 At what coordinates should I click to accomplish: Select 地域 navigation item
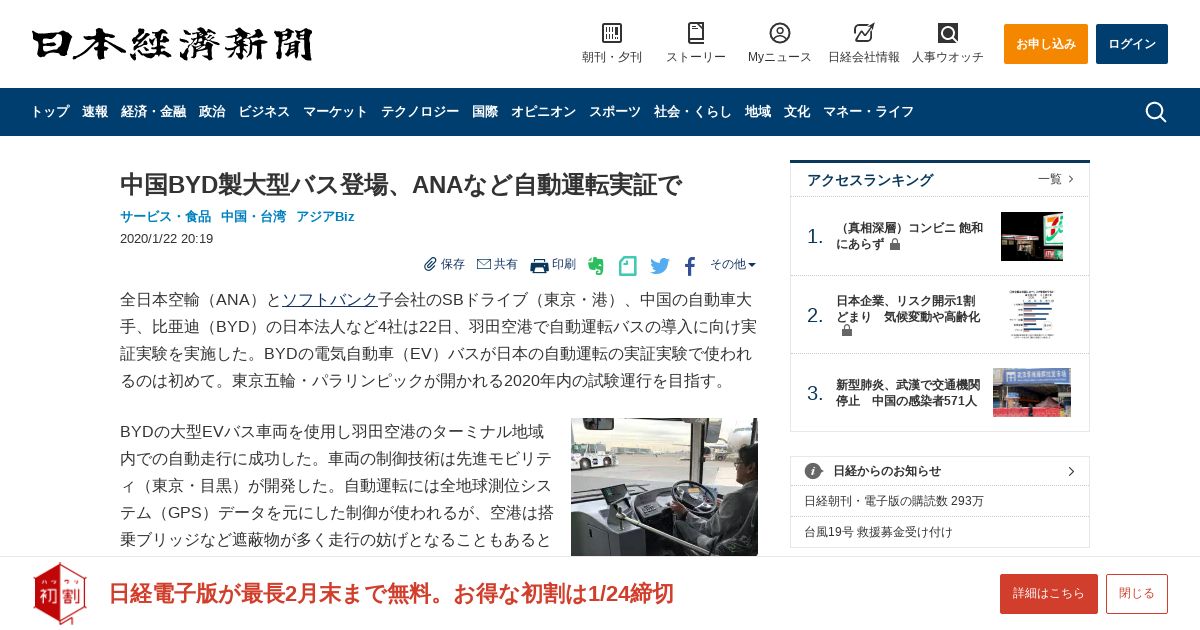(758, 112)
